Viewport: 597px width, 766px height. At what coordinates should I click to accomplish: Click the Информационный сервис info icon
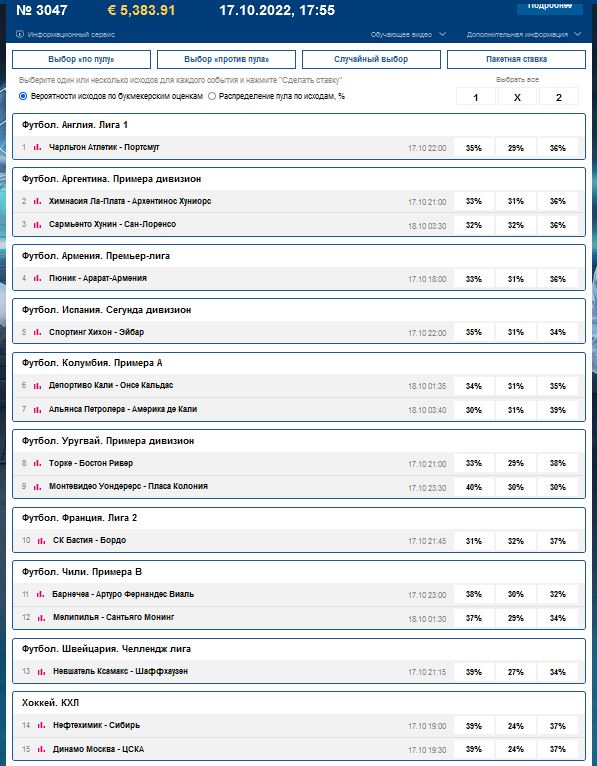pos(20,34)
